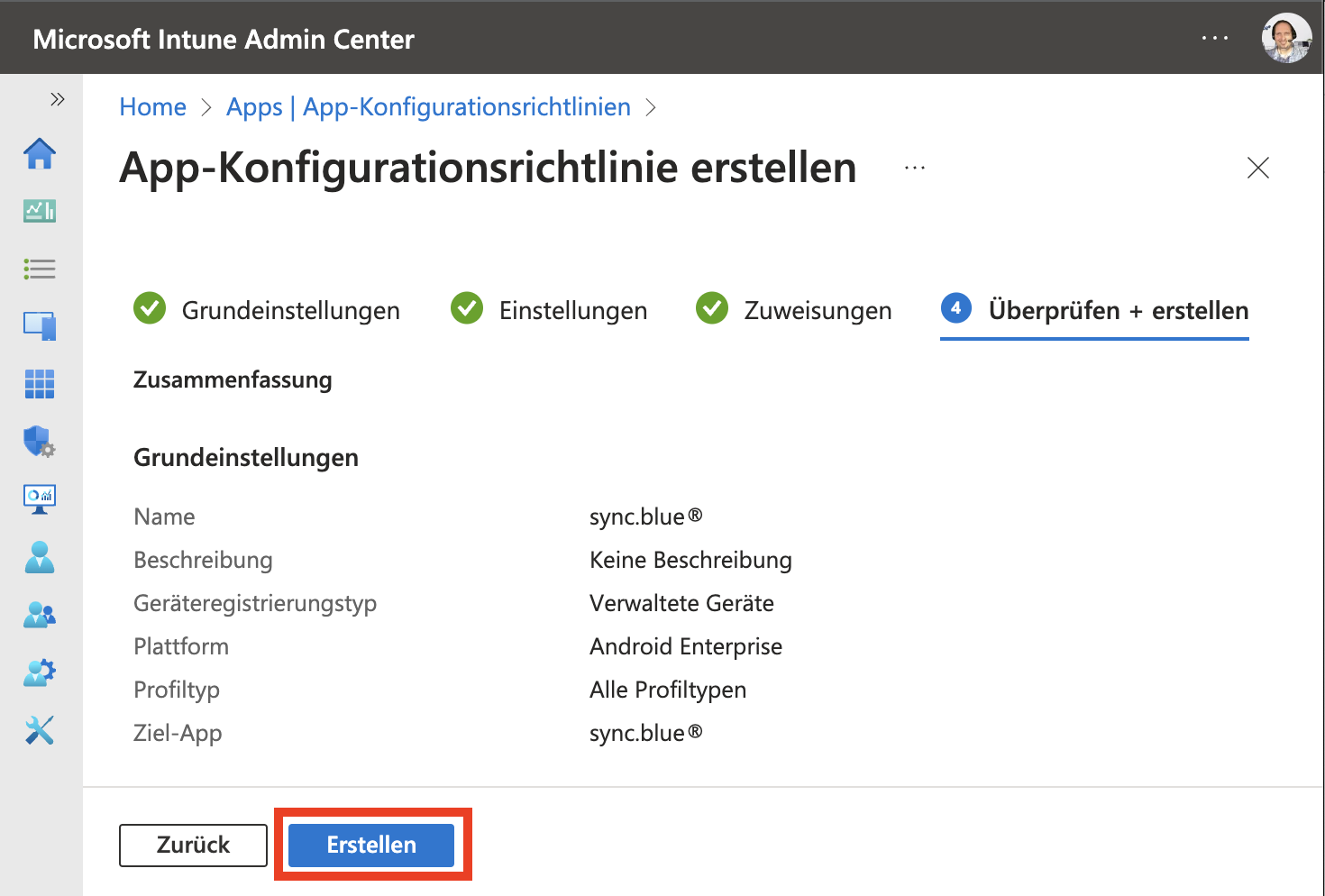Click the Ziel-App label
The height and width of the screenshot is (896, 1325).
[x=178, y=733]
